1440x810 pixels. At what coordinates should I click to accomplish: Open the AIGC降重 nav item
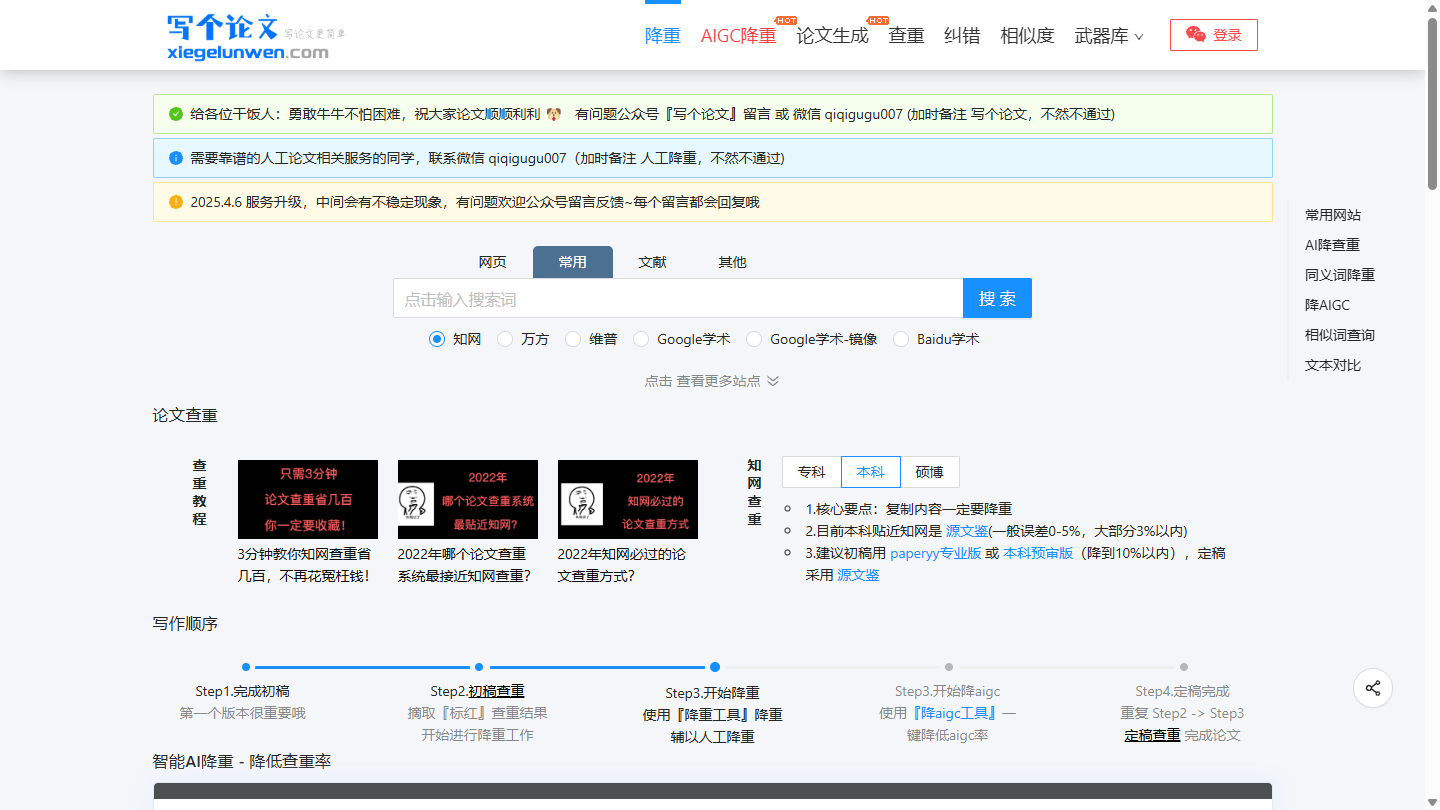pos(738,36)
